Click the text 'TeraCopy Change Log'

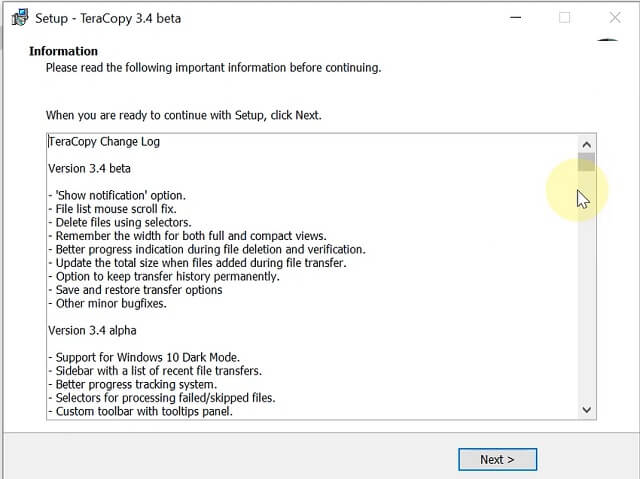(x=104, y=142)
